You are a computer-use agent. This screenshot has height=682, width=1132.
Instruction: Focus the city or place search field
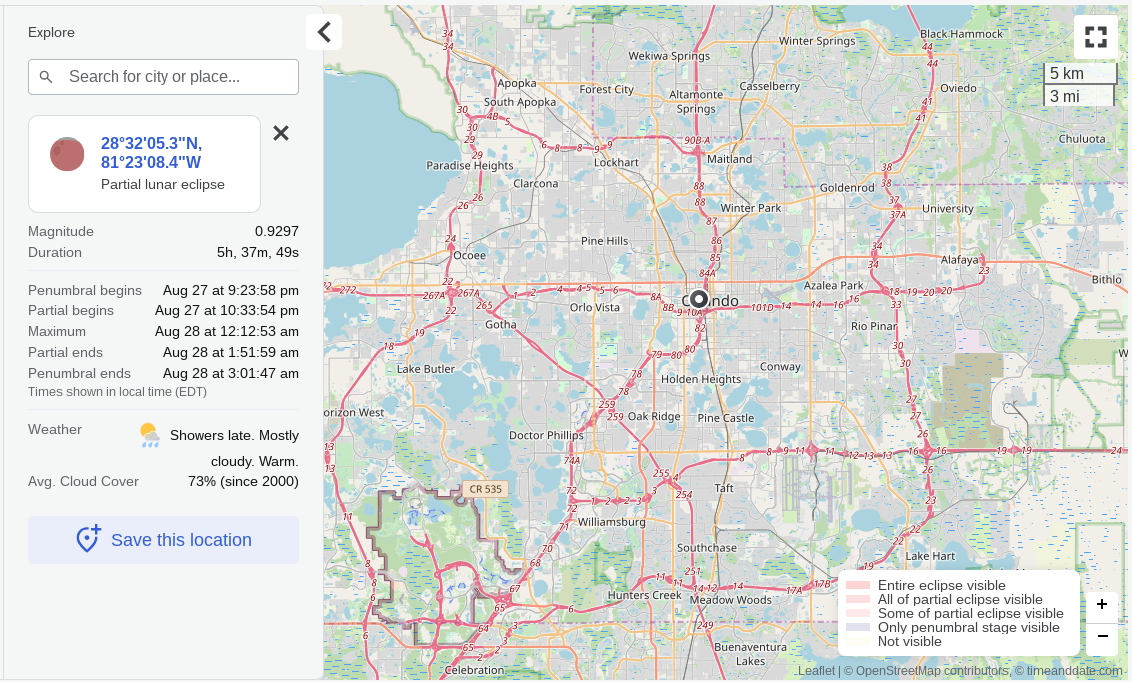(163, 76)
